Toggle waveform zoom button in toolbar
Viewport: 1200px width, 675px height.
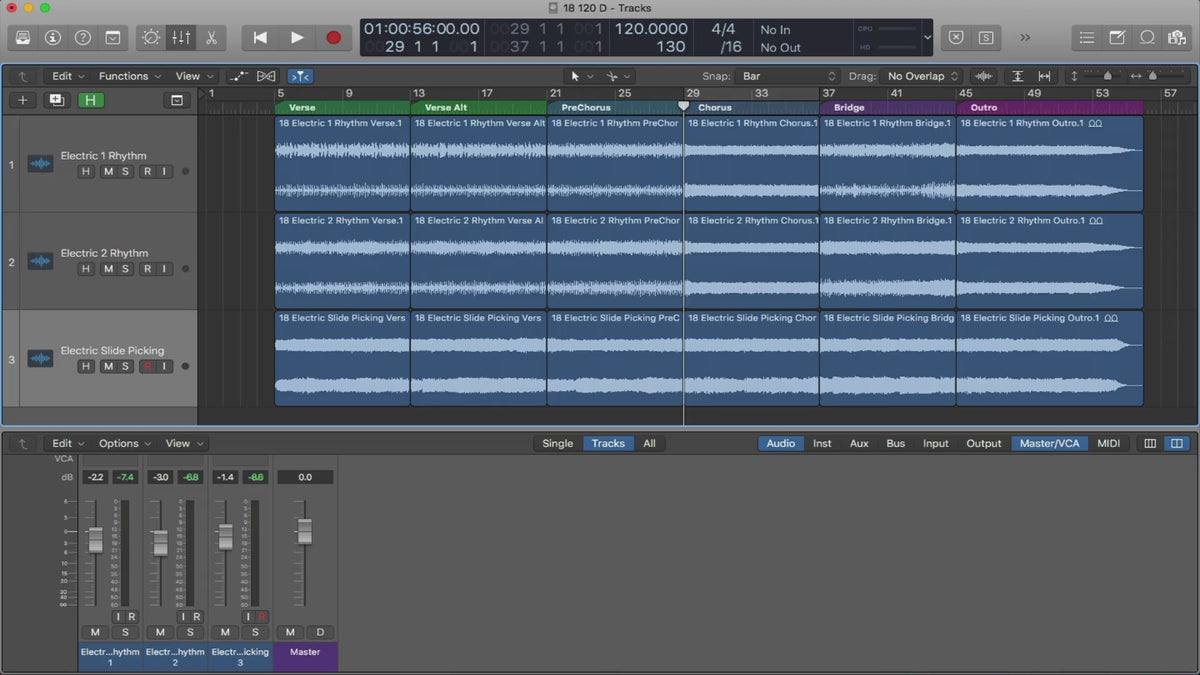pyautogui.click(x=984, y=76)
